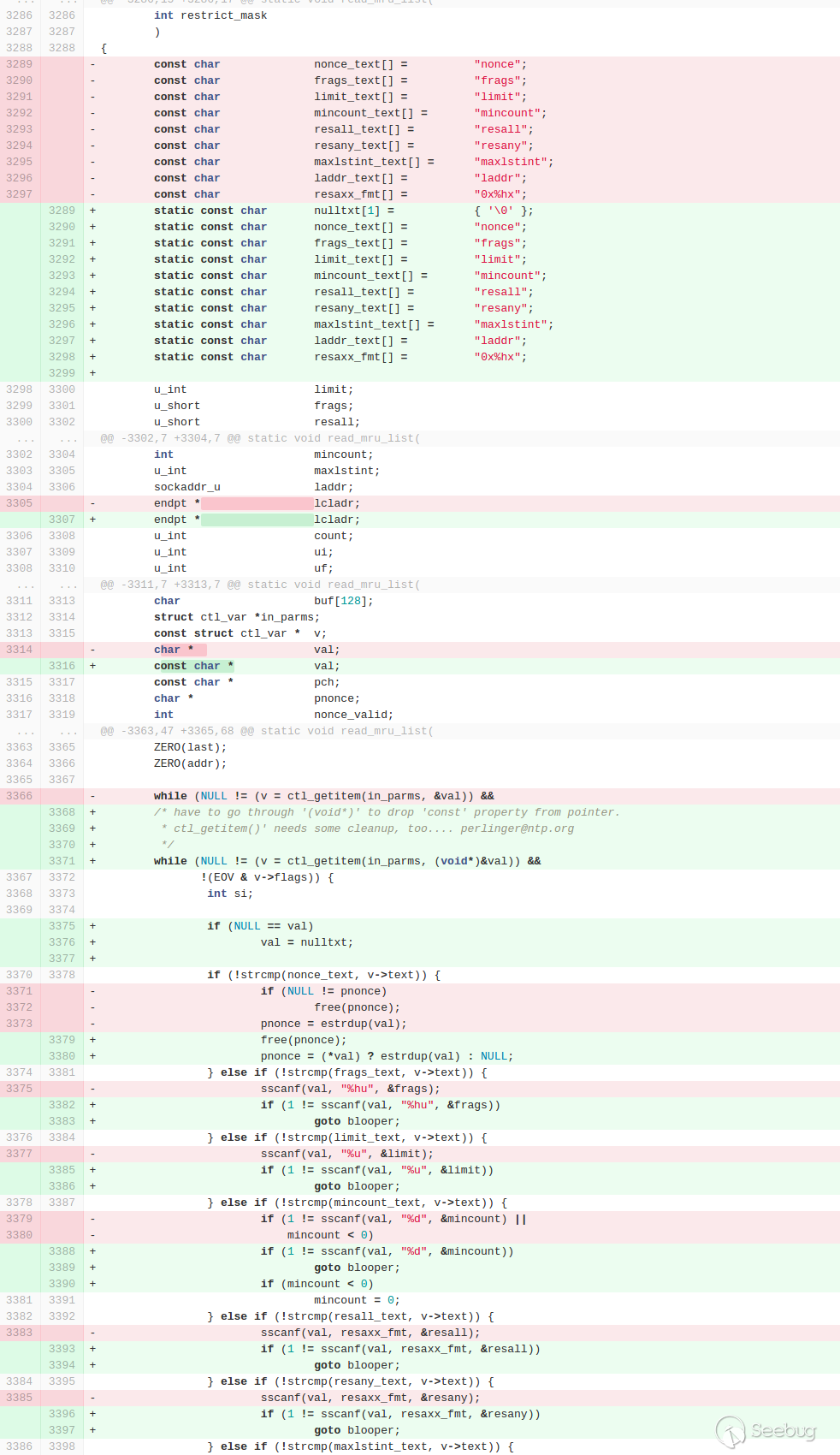Image resolution: width=840 pixels, height=1455 pixels.
Task: Click the Seebug watermark logo icon
Action: [x=731, y=1432]
